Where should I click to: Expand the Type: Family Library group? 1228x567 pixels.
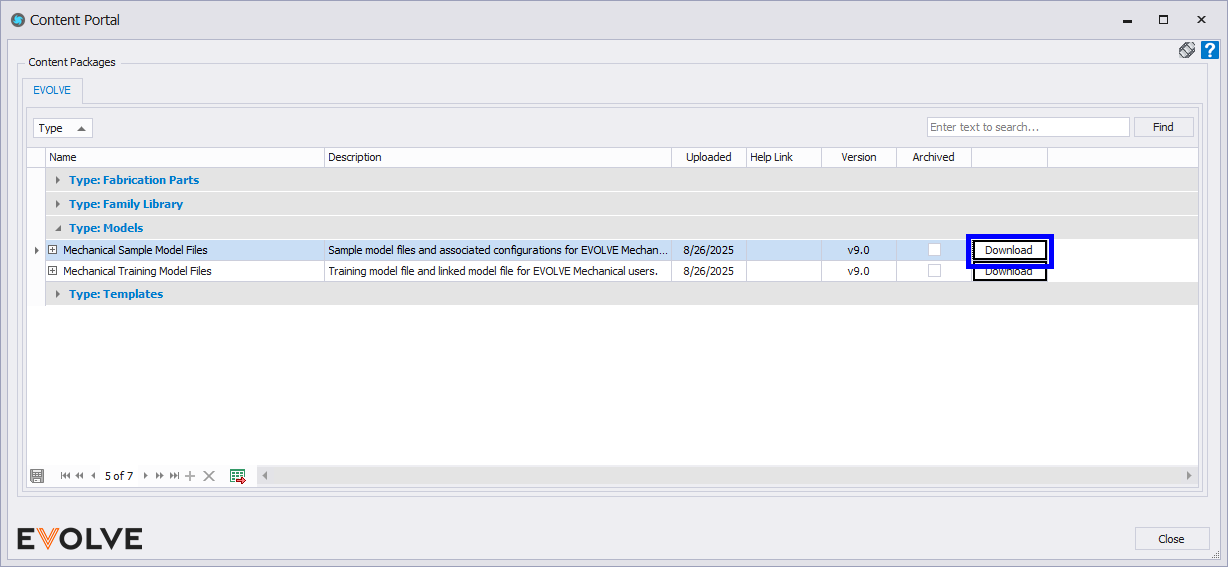pyautogui.click(x=59, y=204)
